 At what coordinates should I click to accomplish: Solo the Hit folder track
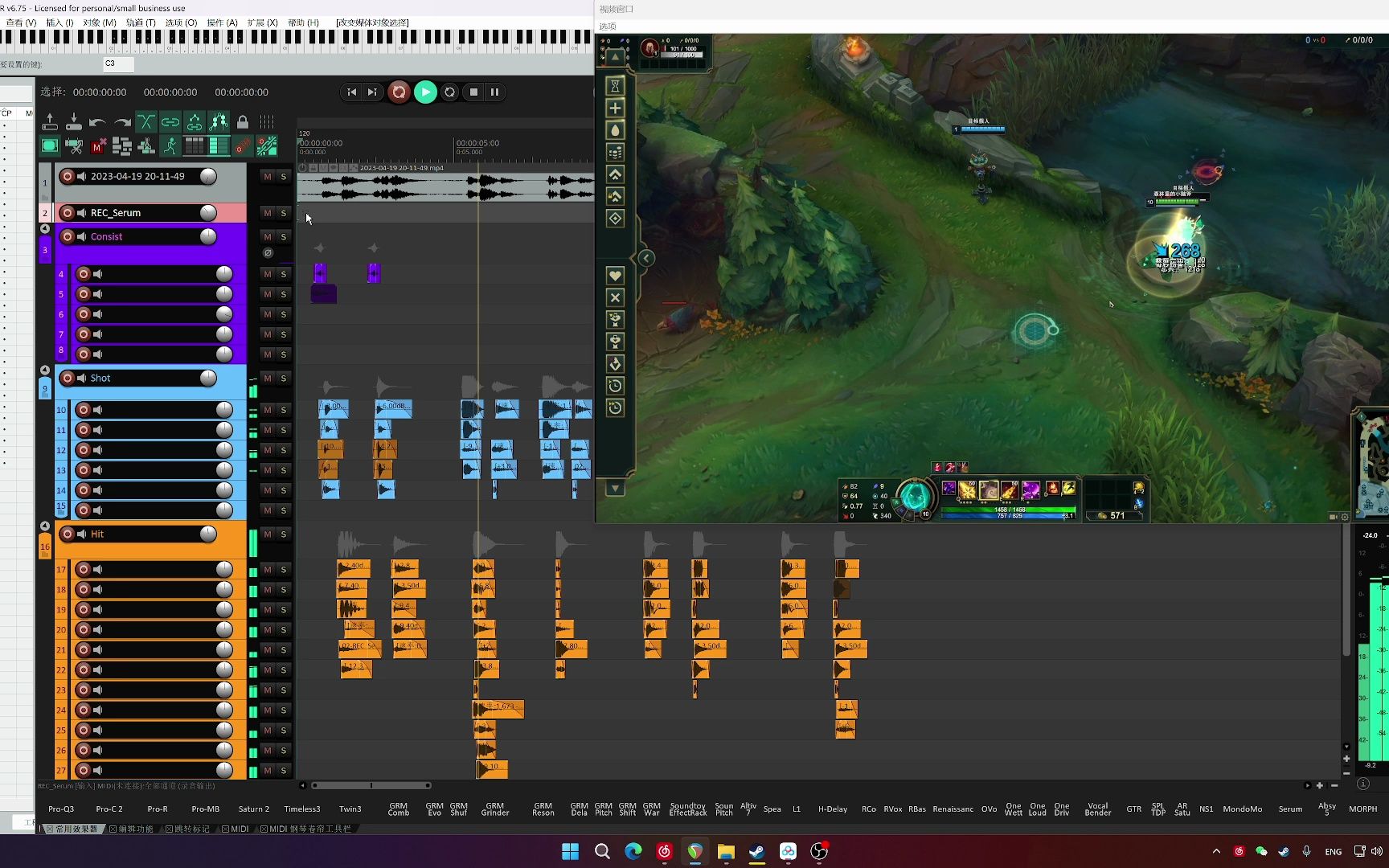coord(283,534)
